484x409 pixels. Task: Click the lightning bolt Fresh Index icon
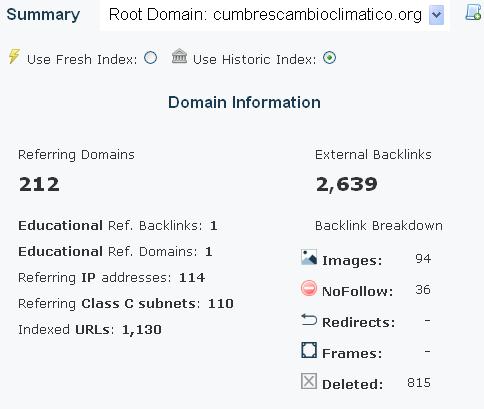coord(14,56)
